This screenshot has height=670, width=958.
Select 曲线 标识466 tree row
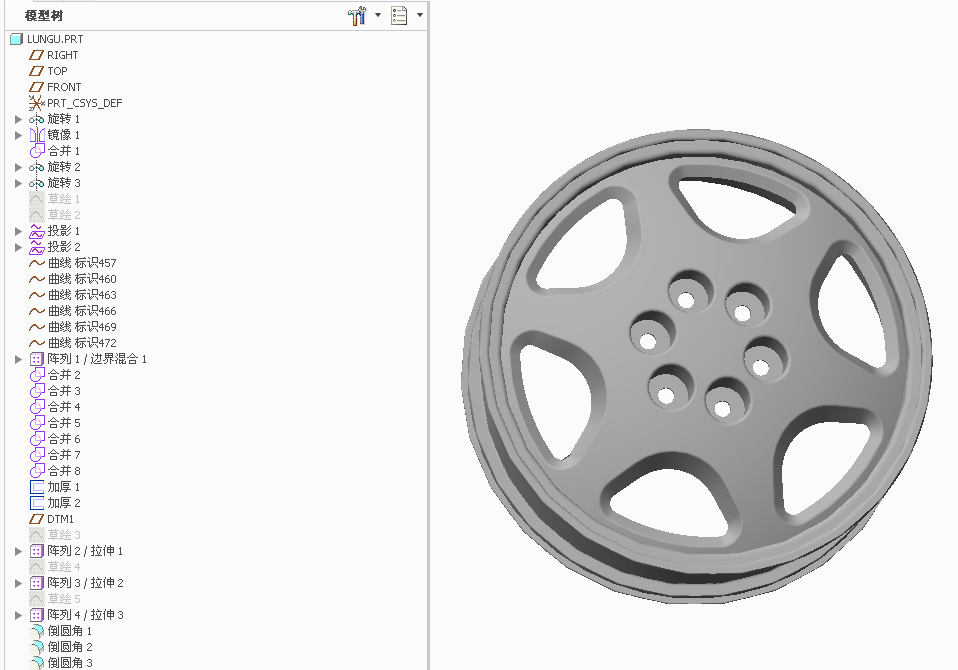82,311
